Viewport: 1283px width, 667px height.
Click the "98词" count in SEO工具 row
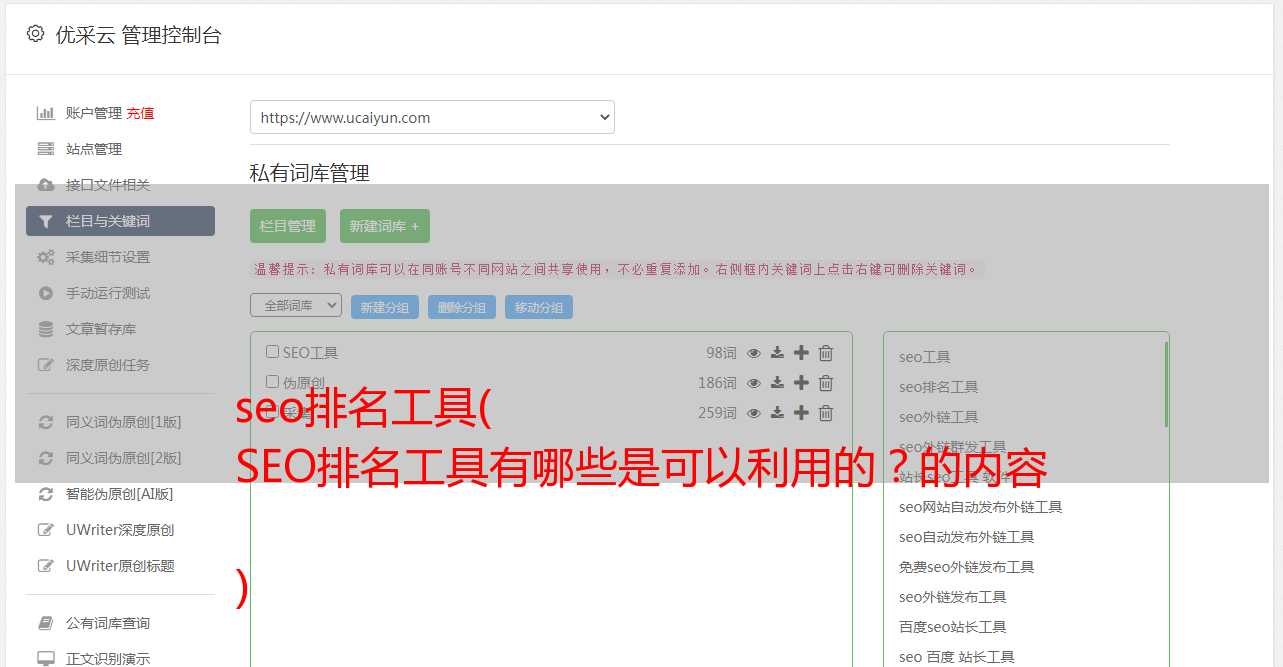721,353
